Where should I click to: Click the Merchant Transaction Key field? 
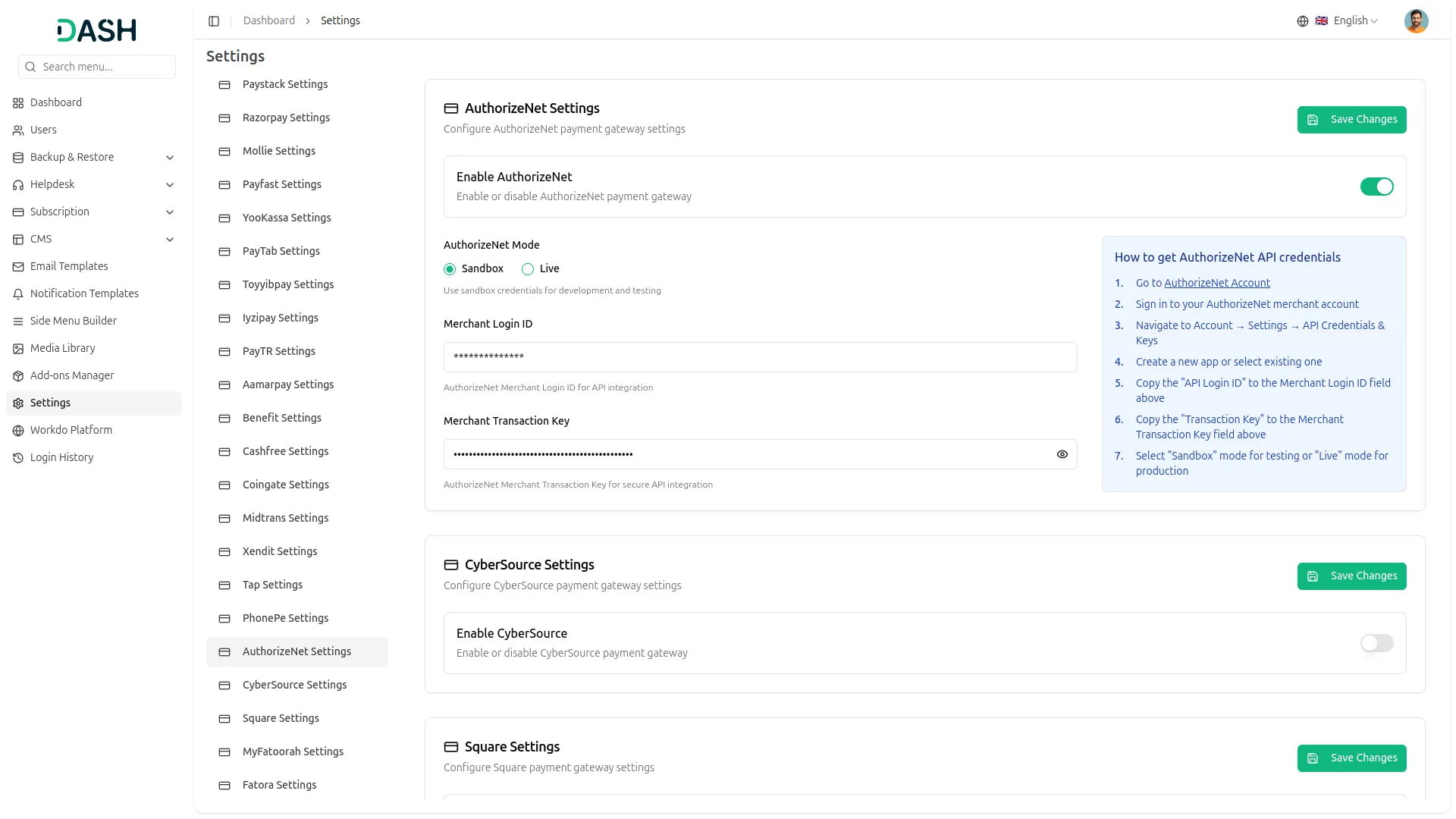tap(760, 454)
